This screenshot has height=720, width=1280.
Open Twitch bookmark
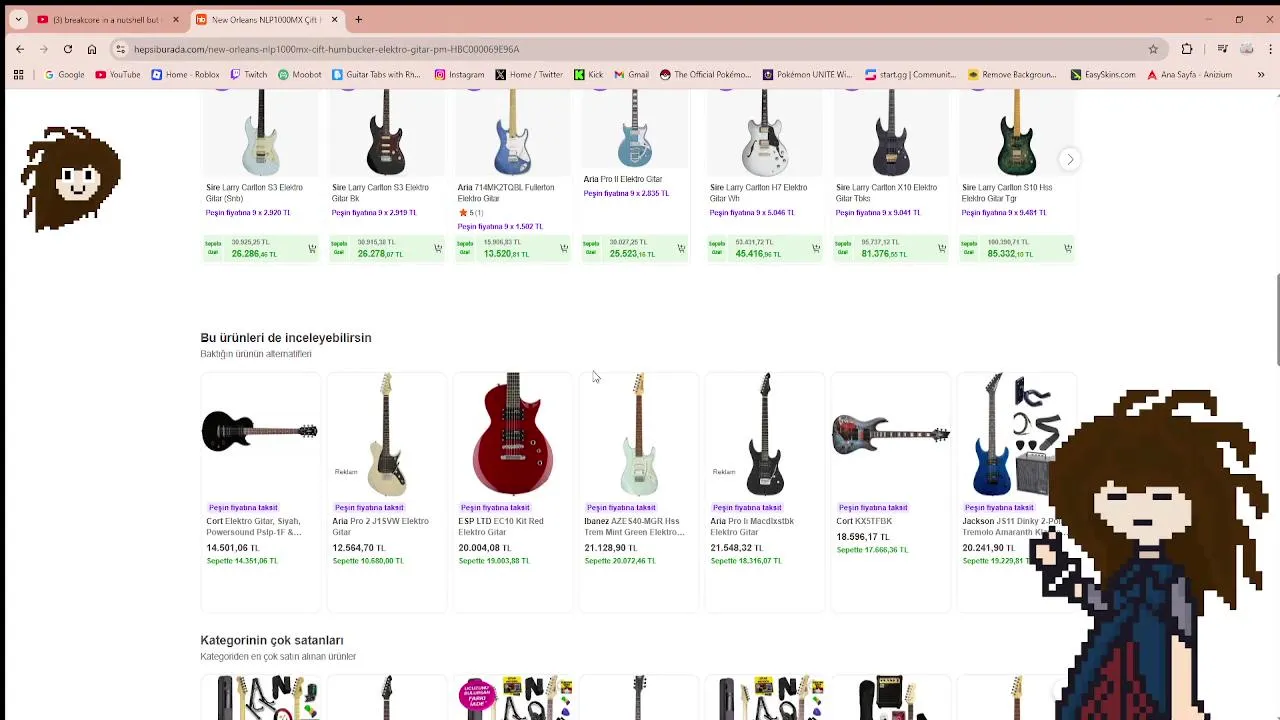coord(248,74)
